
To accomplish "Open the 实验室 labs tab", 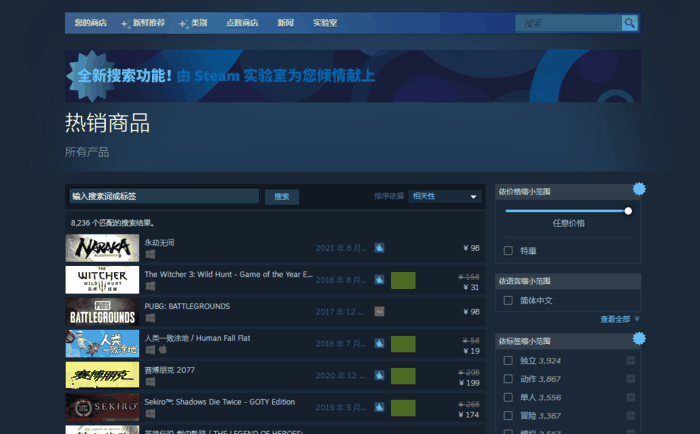I will [x=325, y=23].
